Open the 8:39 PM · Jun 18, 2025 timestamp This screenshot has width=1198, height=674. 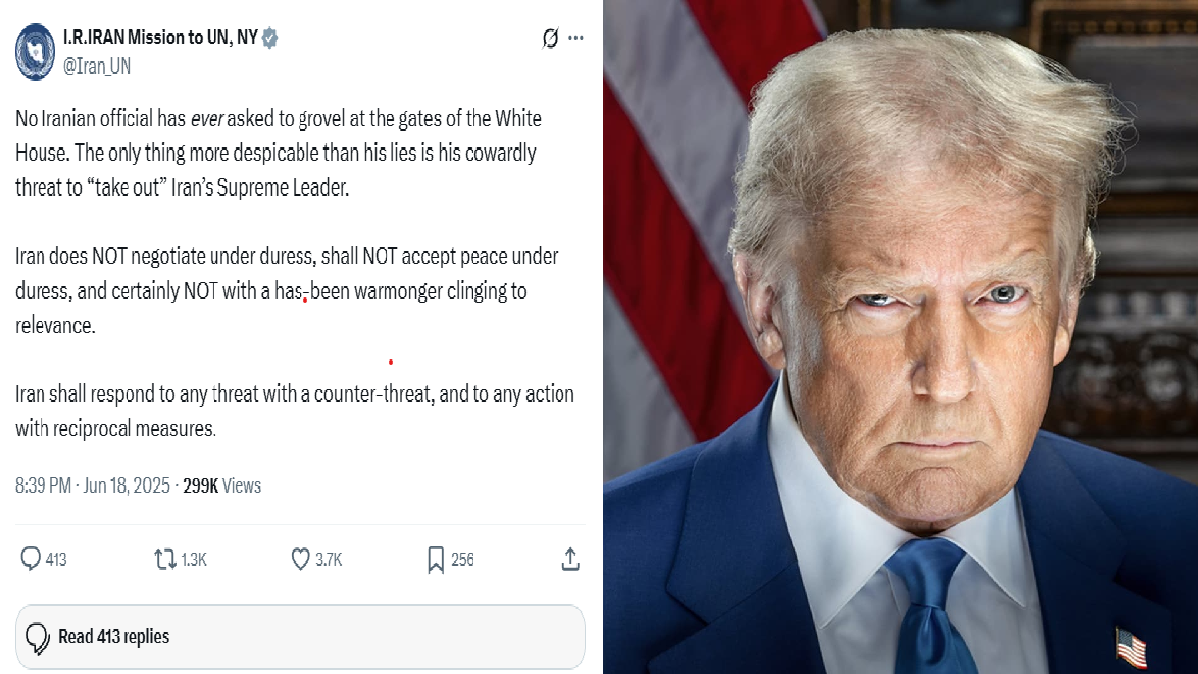click(x=92, y=486)
